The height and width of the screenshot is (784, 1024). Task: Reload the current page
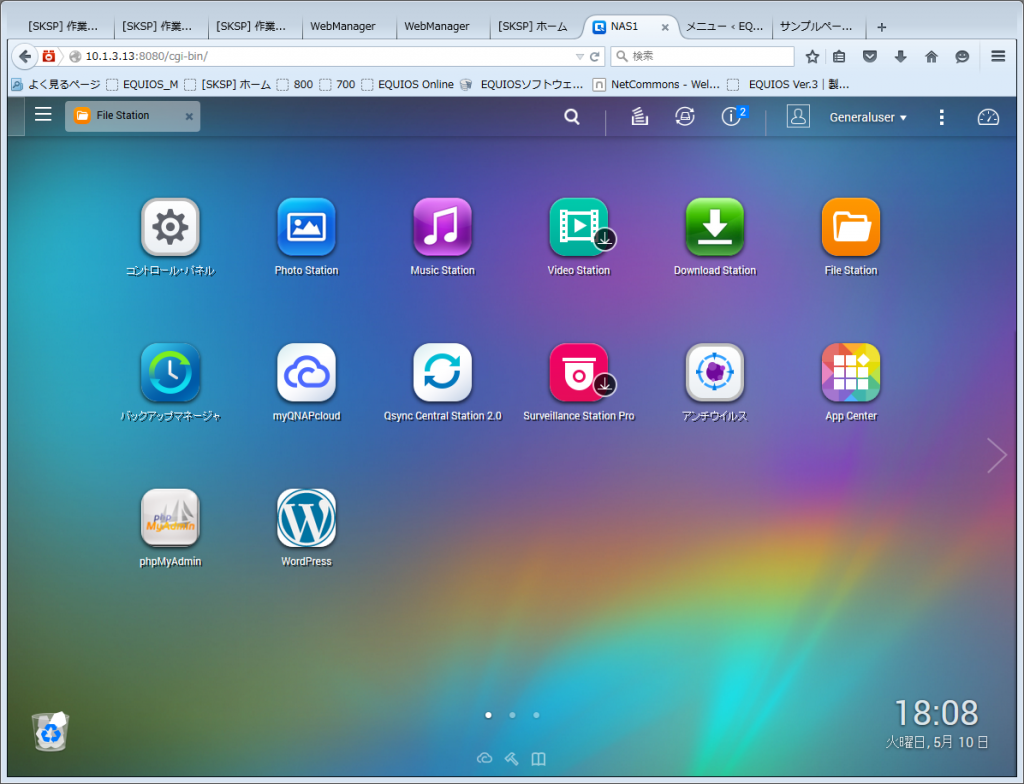click(x=594, y=57)
